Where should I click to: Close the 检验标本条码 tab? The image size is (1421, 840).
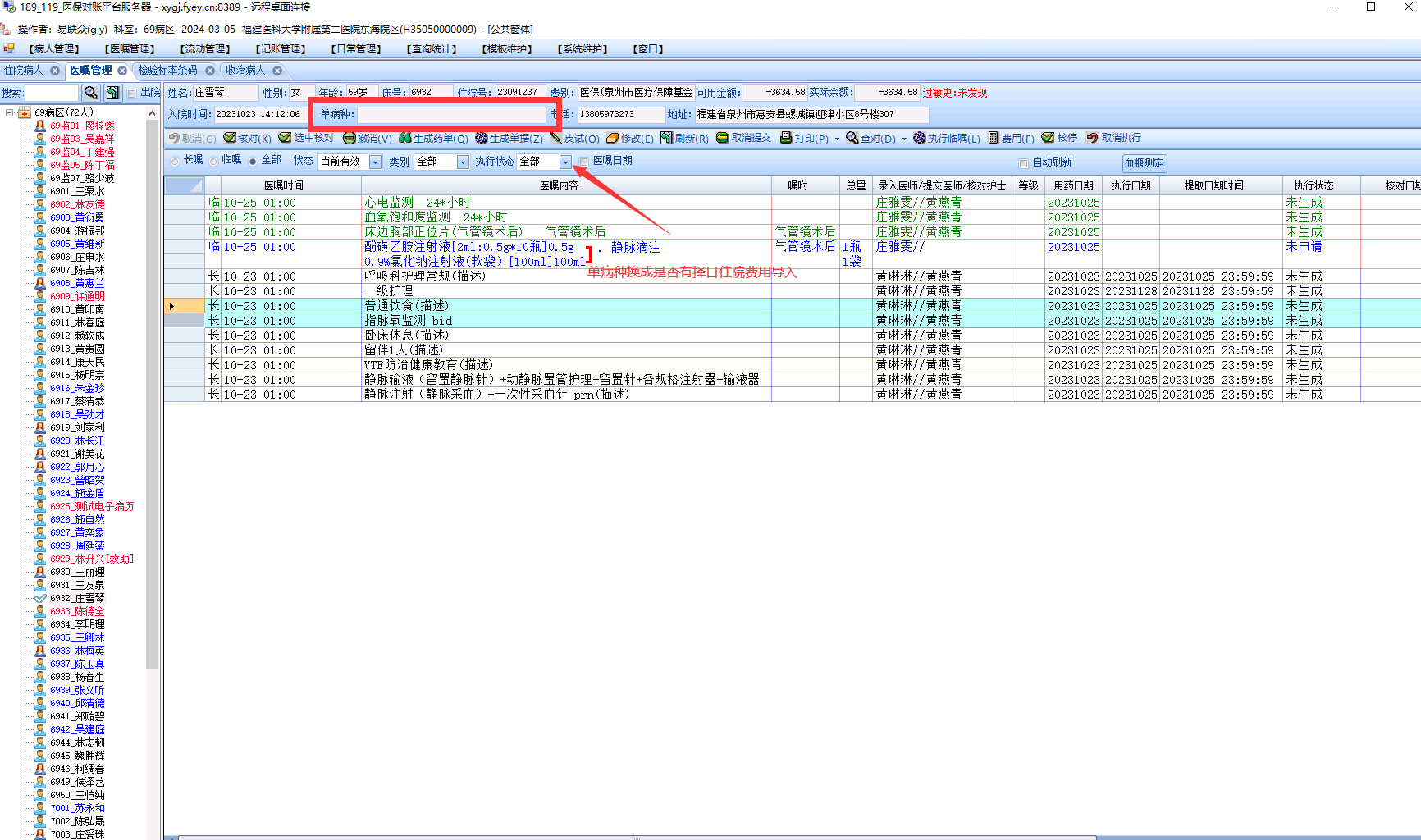210,71
